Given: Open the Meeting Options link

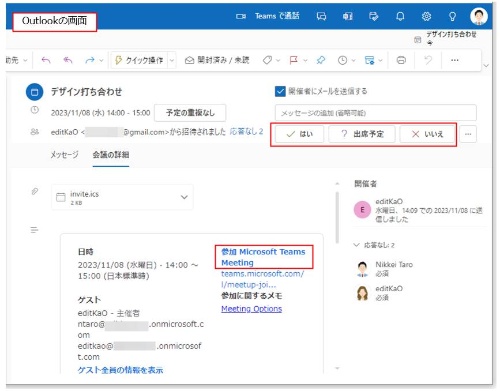Looking at the screenshot, I should coord(252,309).
